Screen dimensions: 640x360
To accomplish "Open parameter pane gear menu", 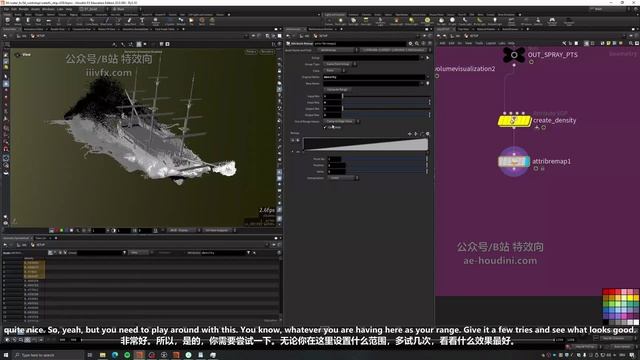I will click(410, 43).
